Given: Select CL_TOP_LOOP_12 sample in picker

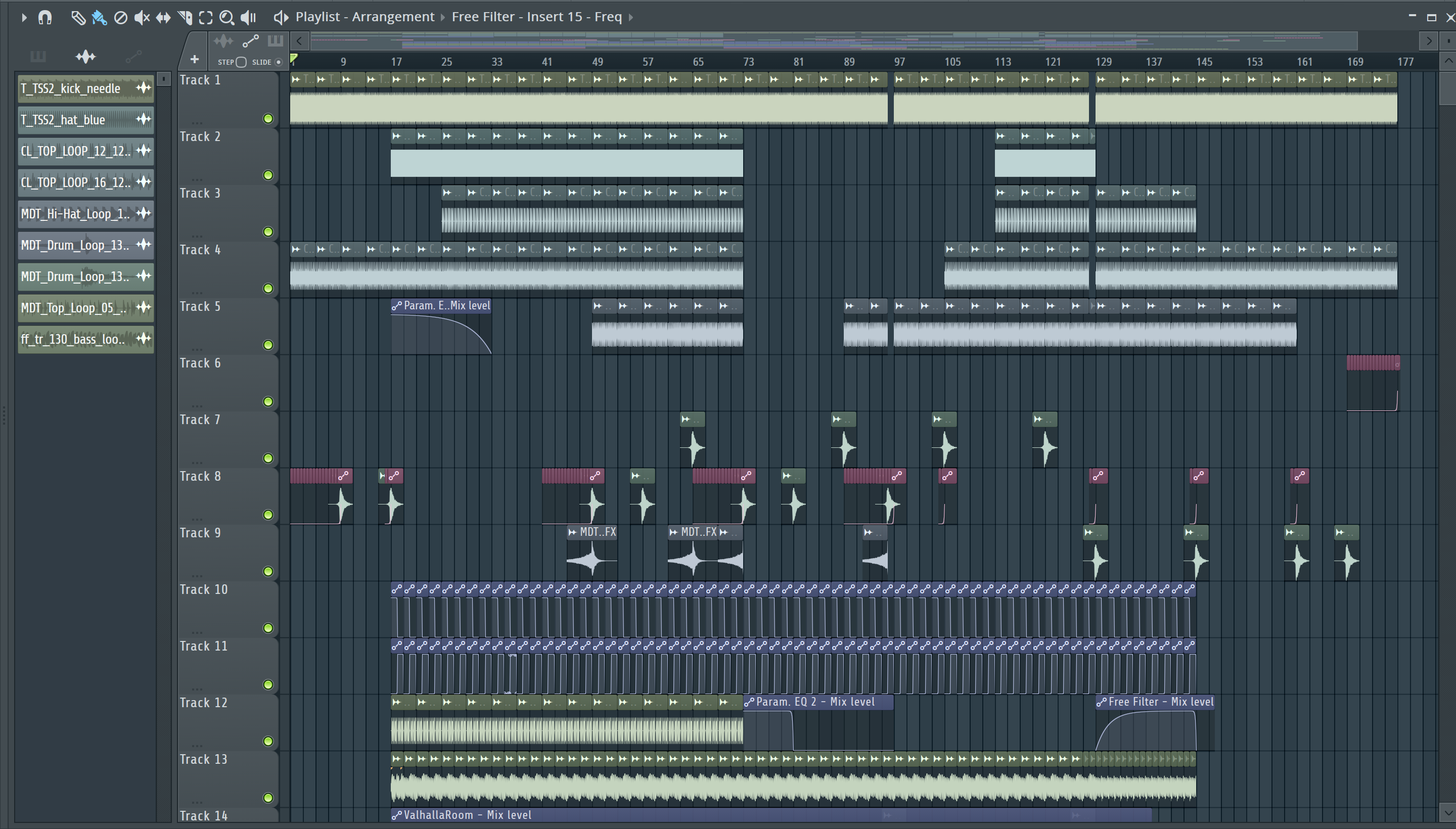Looking at the screenshot, I should (x=85, y=151).
